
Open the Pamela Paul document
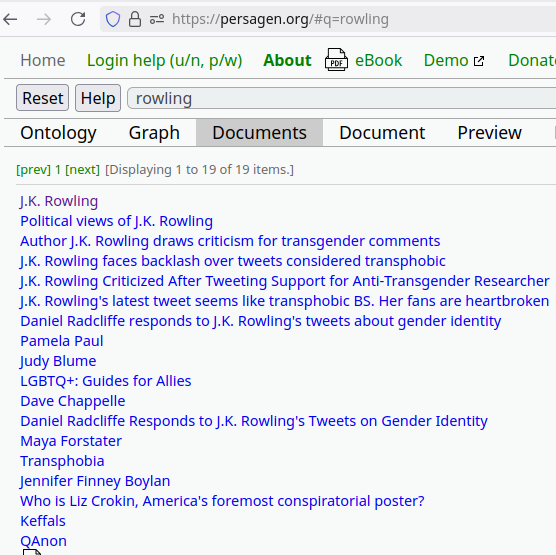click(x=62, y=341)
